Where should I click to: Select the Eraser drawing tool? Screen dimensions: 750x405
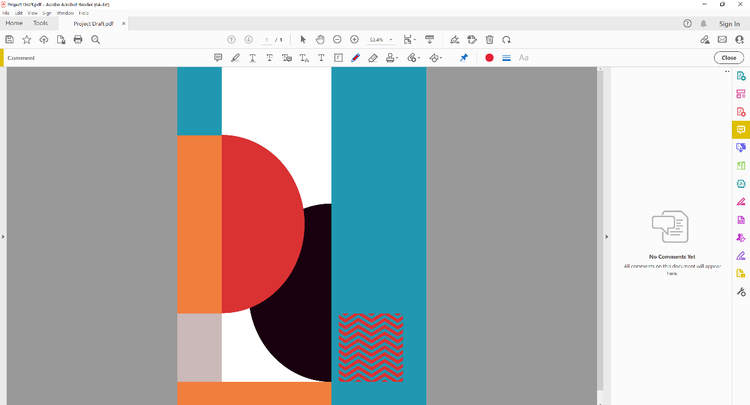point(373,58)
